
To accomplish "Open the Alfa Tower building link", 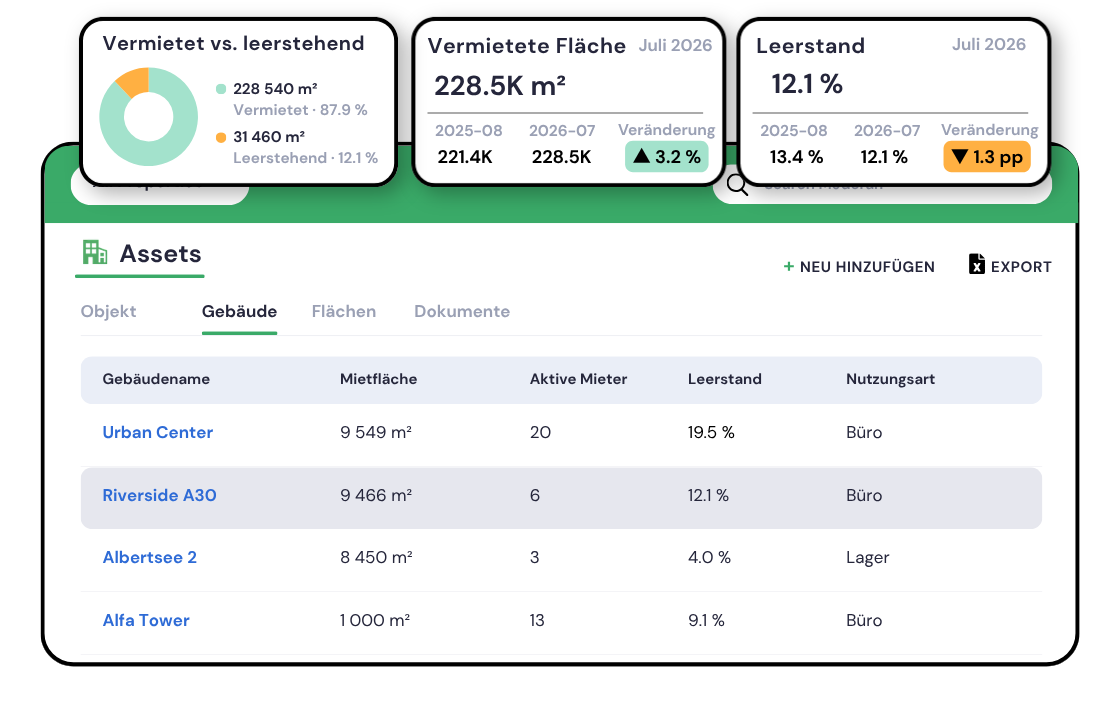I will click(146, 620).
